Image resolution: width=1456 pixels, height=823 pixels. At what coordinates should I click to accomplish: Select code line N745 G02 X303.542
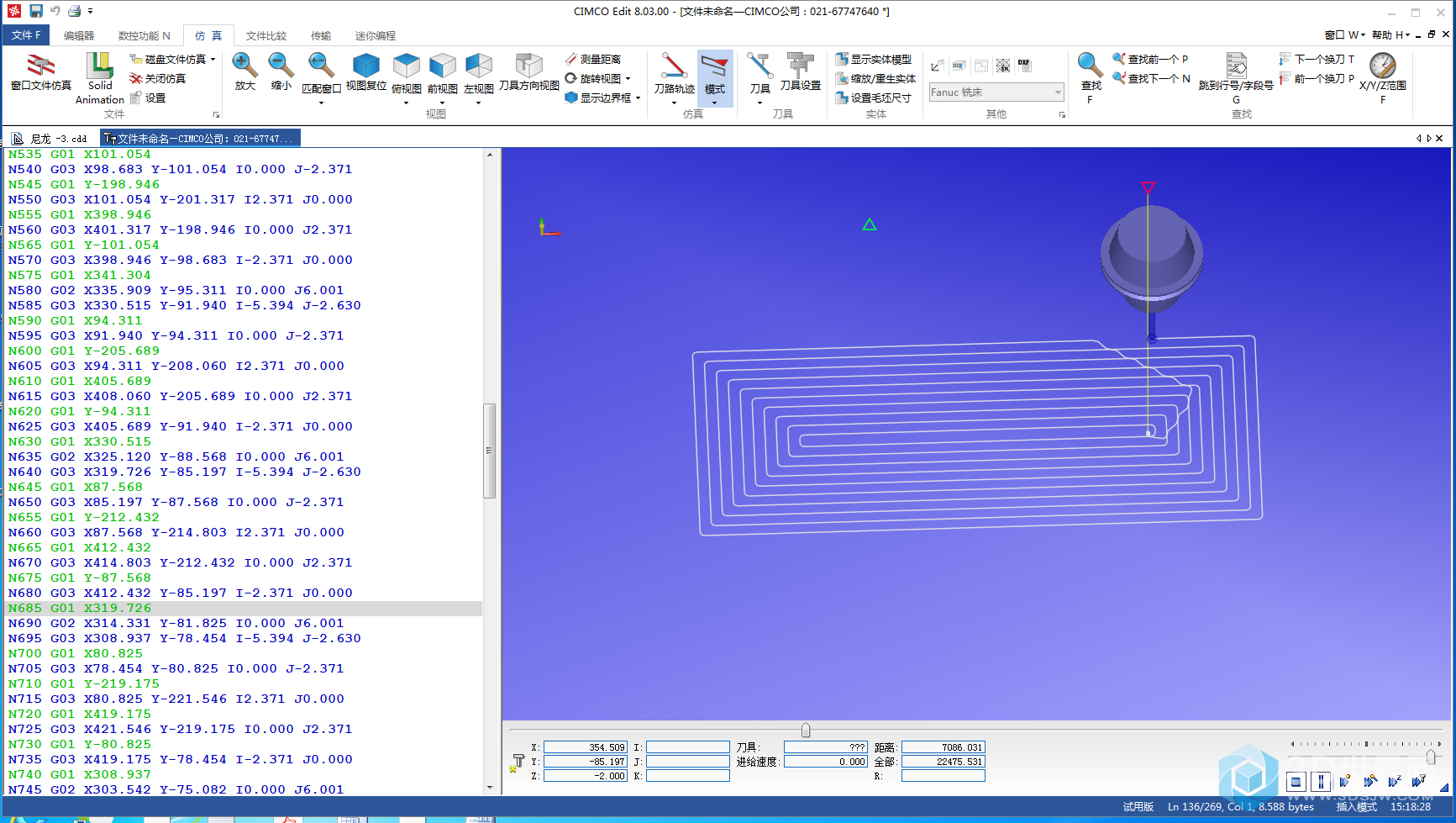coord(176,789)
